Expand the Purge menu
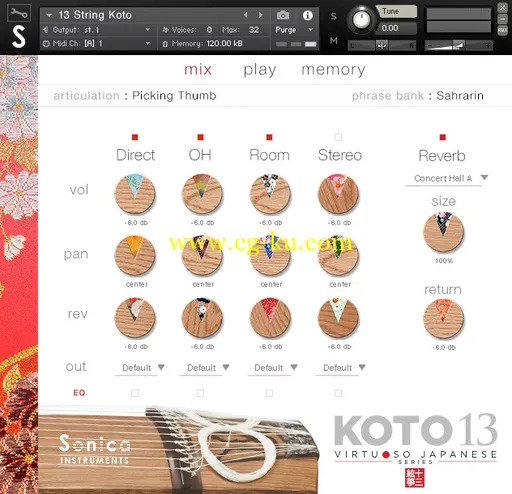 click(294, 30)
